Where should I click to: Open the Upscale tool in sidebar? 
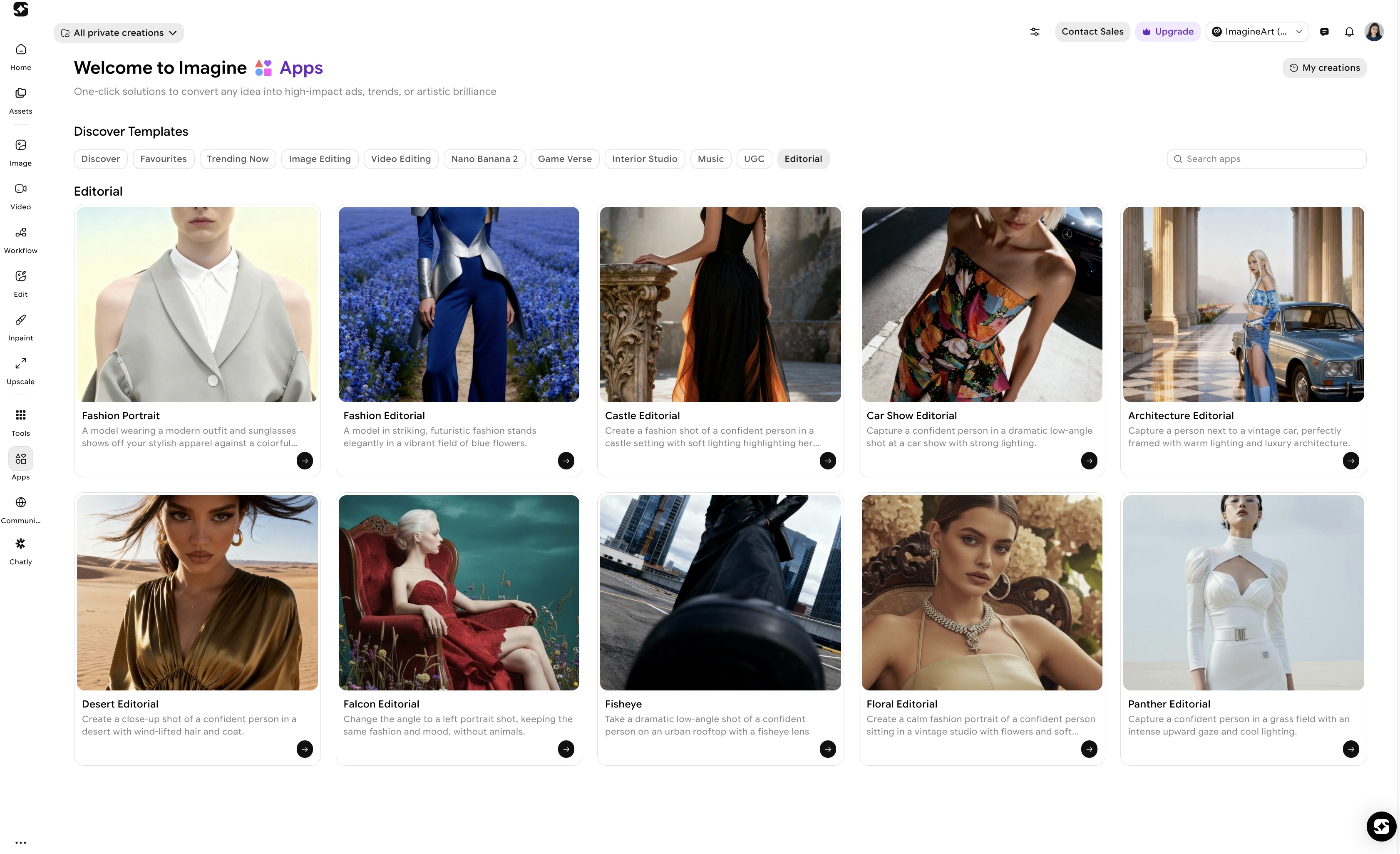tap(20, 370)
